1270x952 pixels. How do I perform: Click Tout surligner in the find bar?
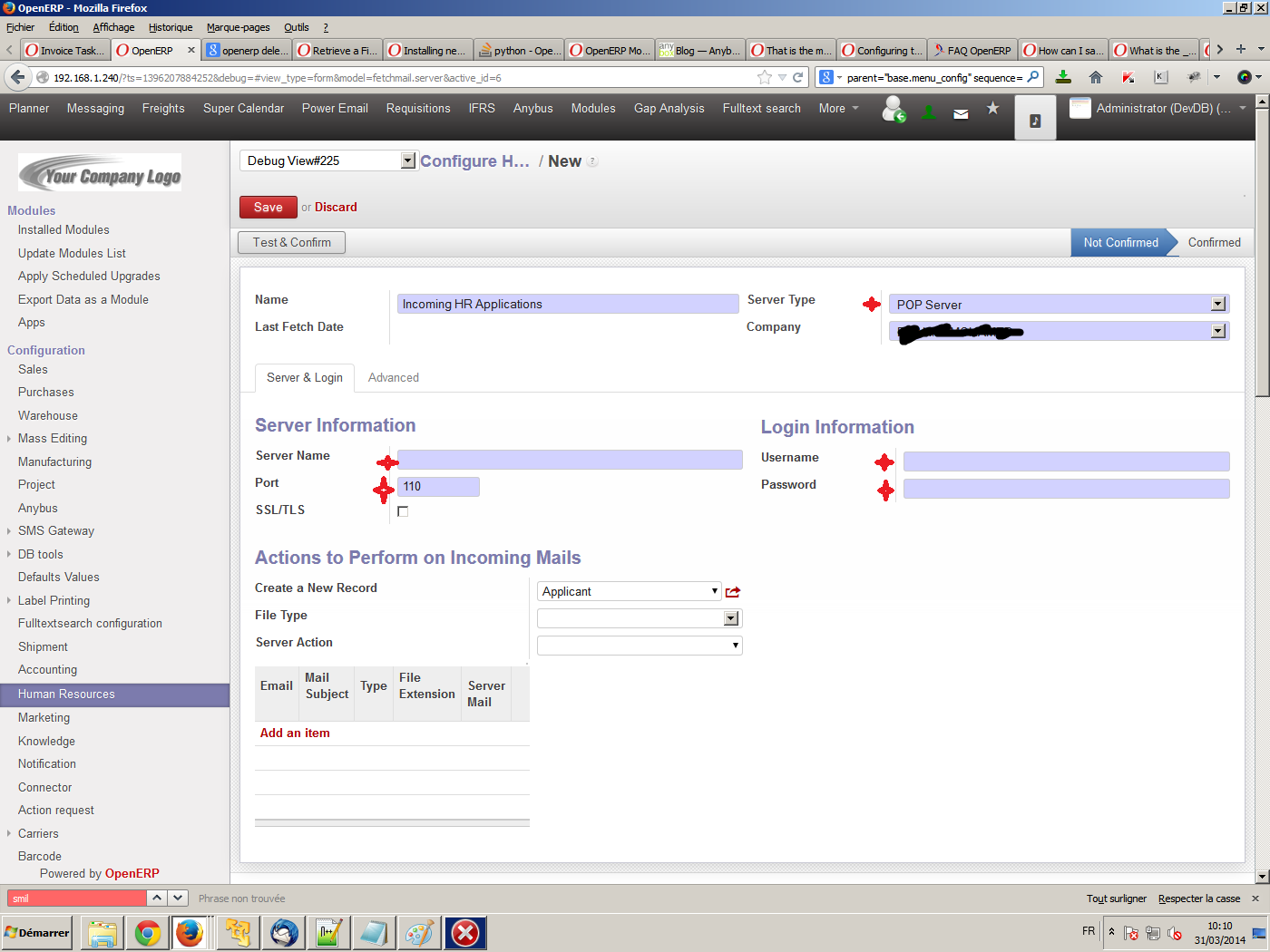coord(1116,899)
